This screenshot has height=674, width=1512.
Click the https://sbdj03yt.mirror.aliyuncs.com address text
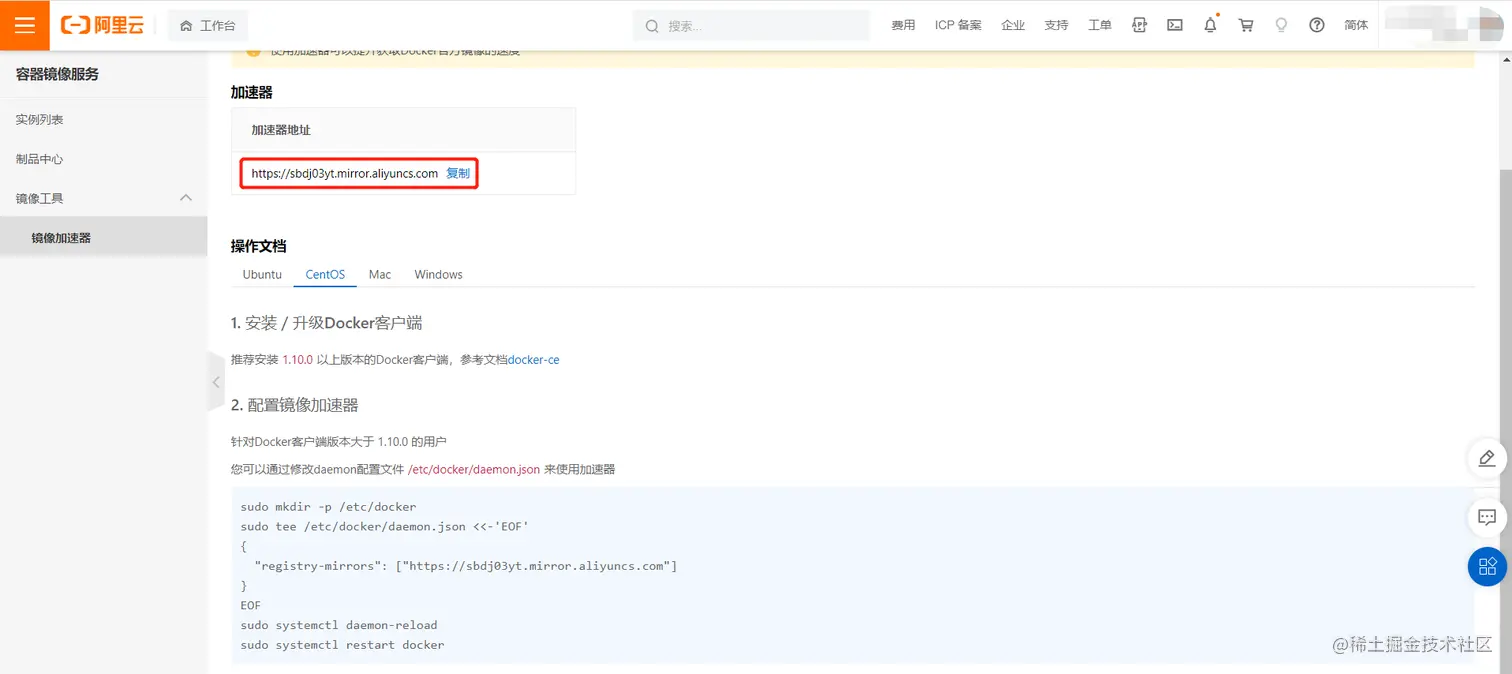tap(344, 173)
